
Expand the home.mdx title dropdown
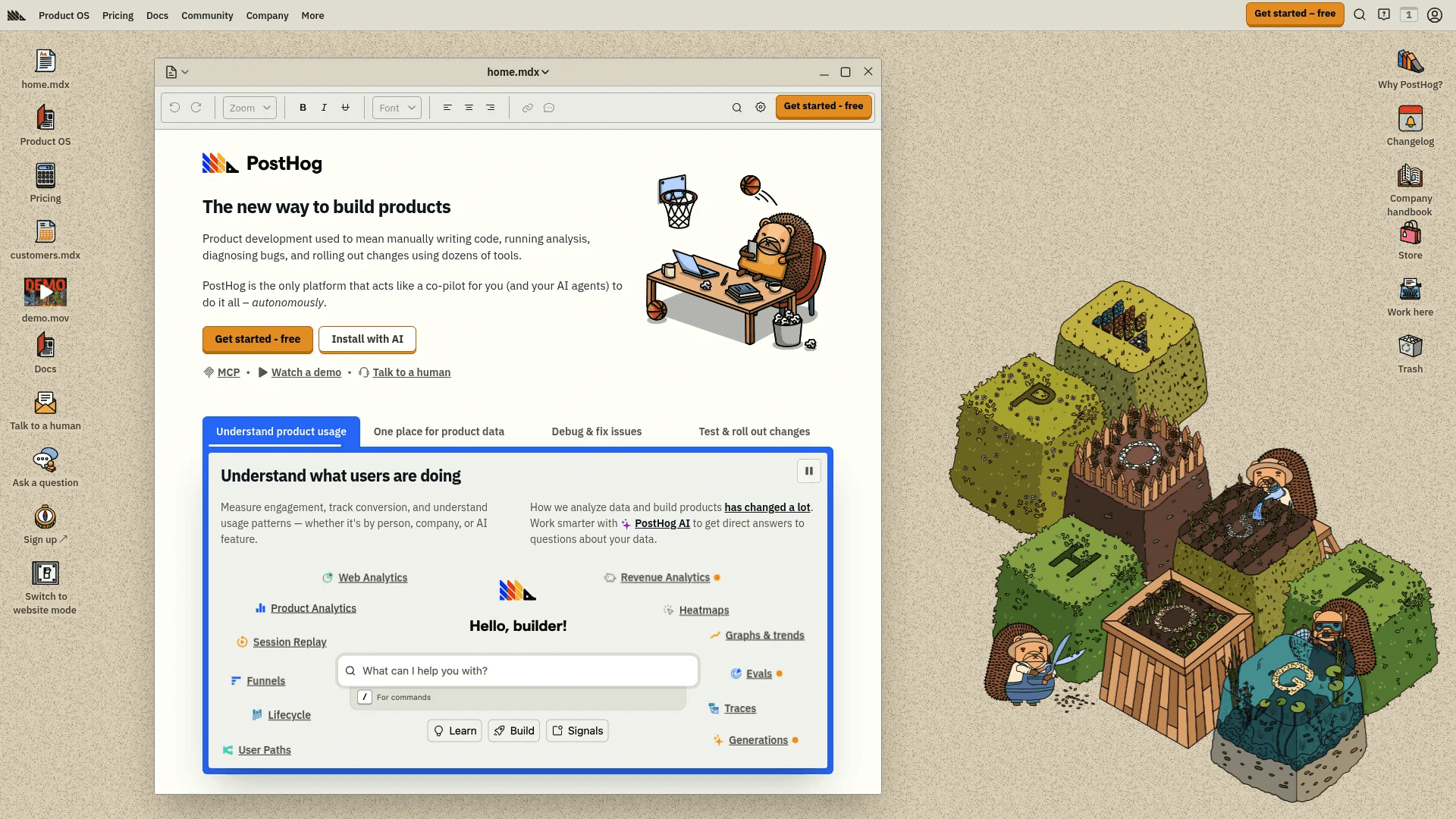click(518, 72)
